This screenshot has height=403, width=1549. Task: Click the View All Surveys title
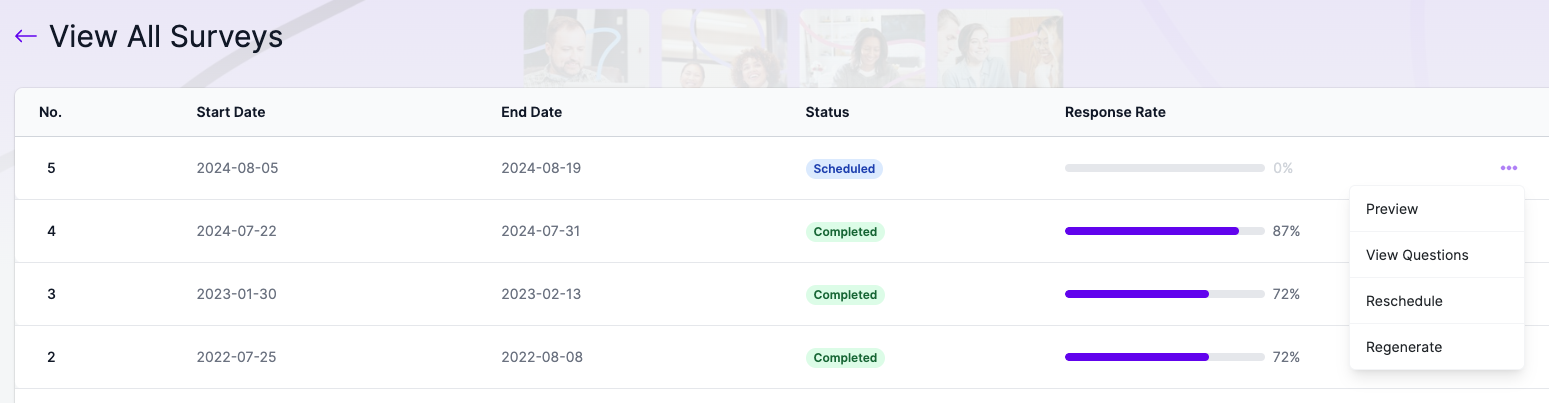coord(165,37)
